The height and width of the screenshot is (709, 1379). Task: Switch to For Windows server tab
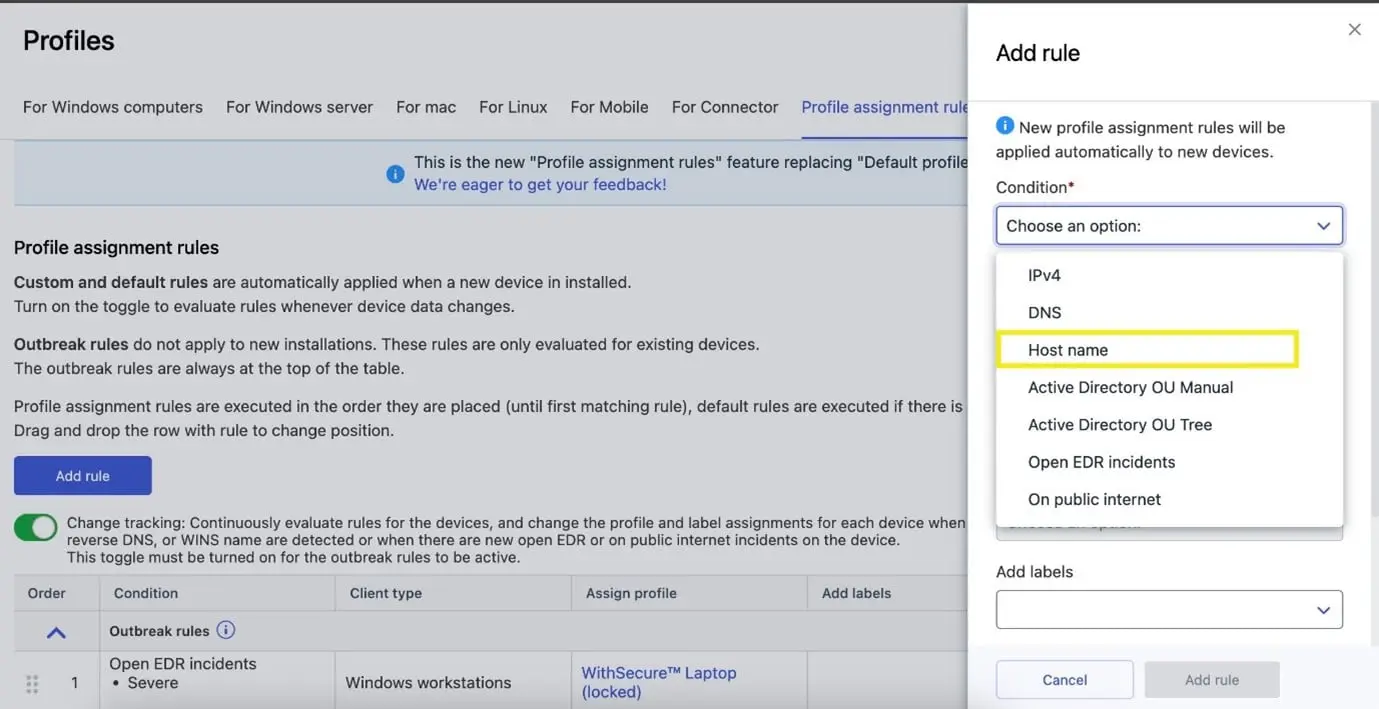pyautogui.click(x=299, y=107)
